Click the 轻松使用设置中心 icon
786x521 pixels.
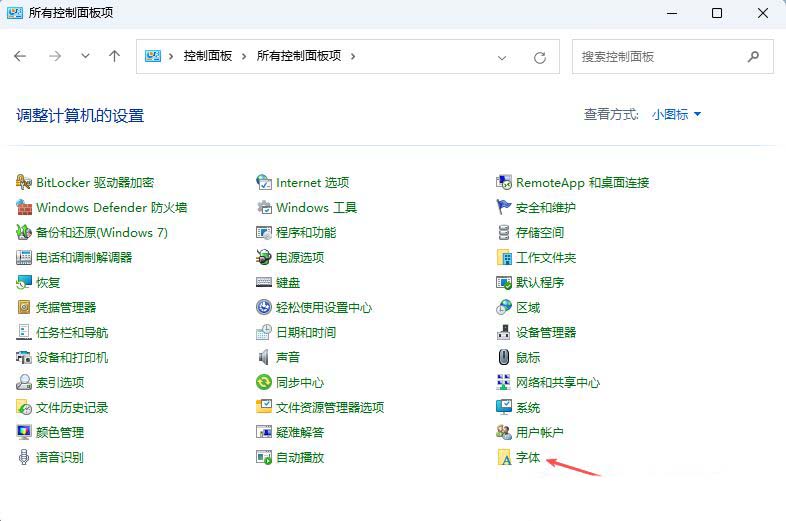point(264,307)
